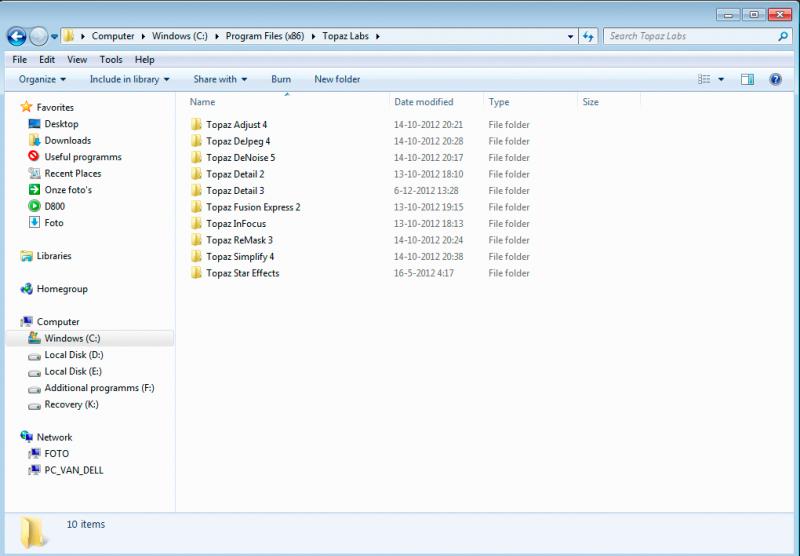Select the Topaz Adjust 4 folder icon
The image size is (800, 556).
coord(196,124)
